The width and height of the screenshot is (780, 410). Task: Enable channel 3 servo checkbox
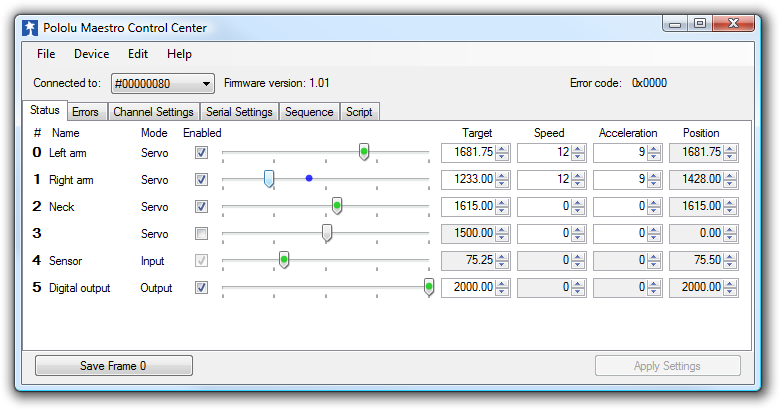(x=201, y=234)
